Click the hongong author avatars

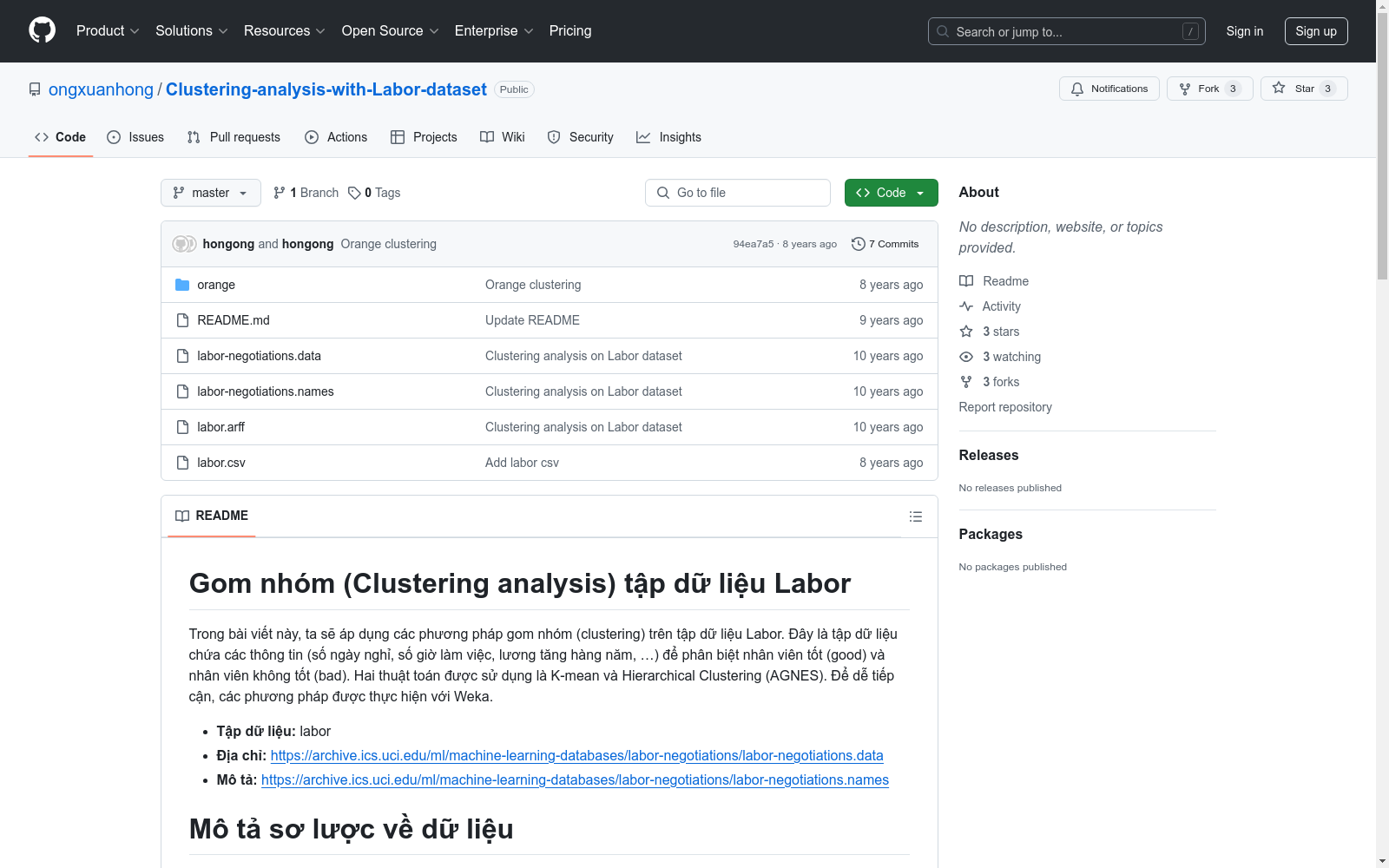coord(184,244)
